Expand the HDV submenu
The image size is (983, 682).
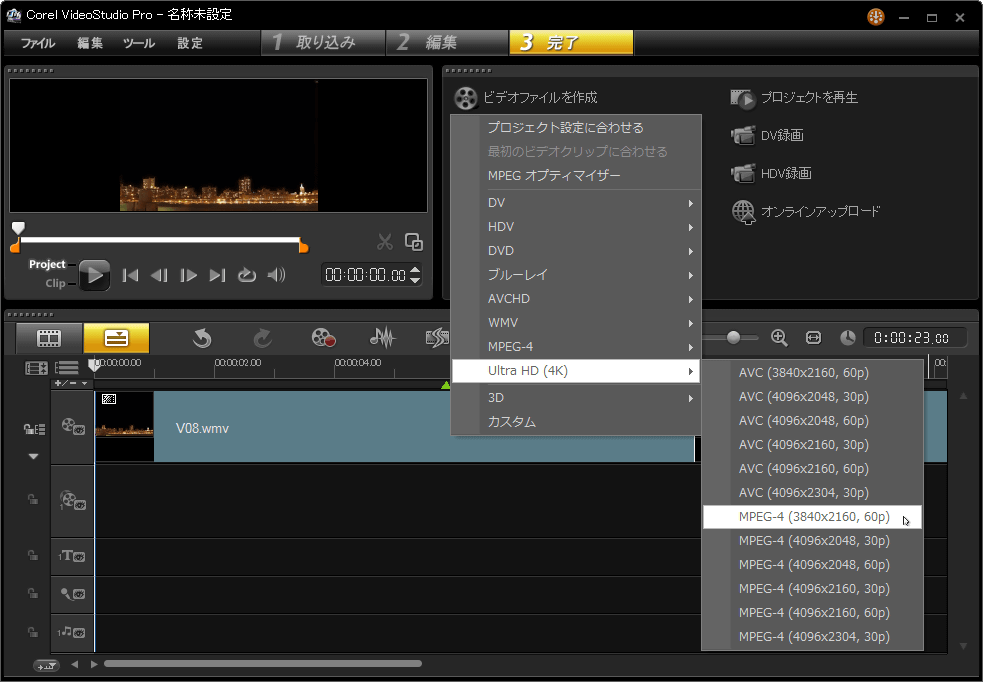tap(576, 227)
